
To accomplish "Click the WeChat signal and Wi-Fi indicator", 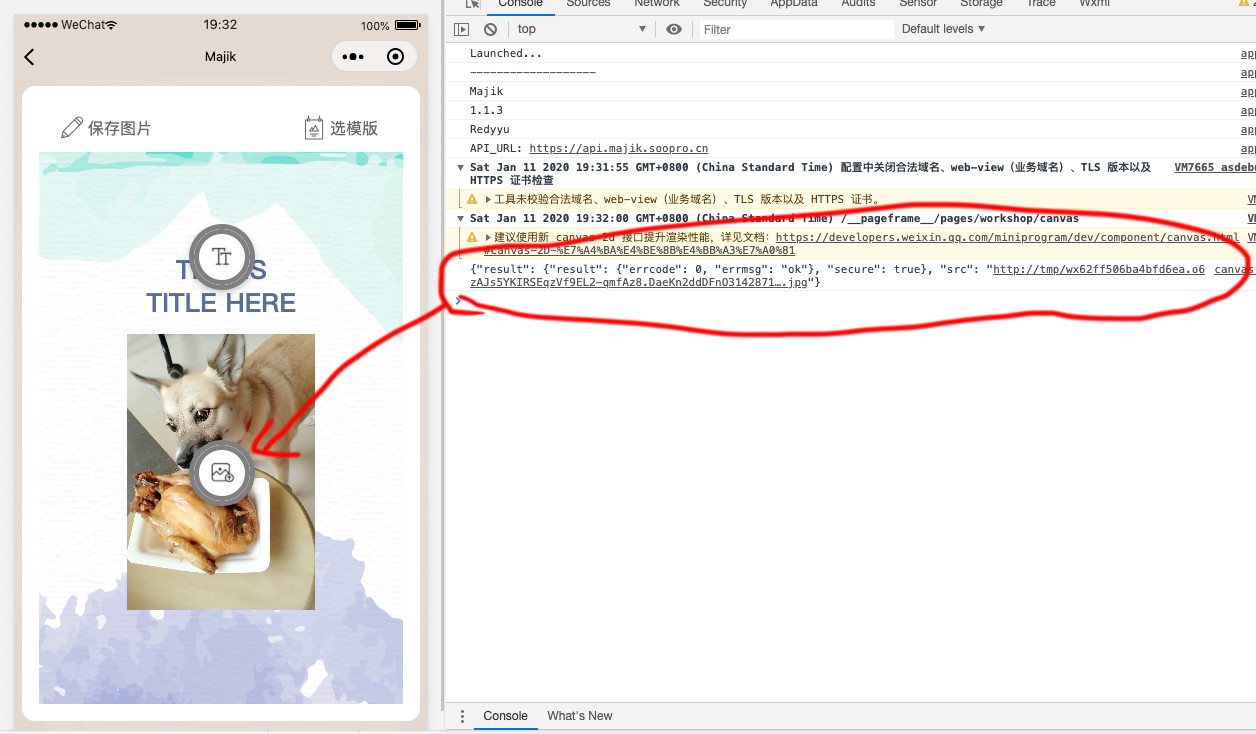I will [69, 25].
